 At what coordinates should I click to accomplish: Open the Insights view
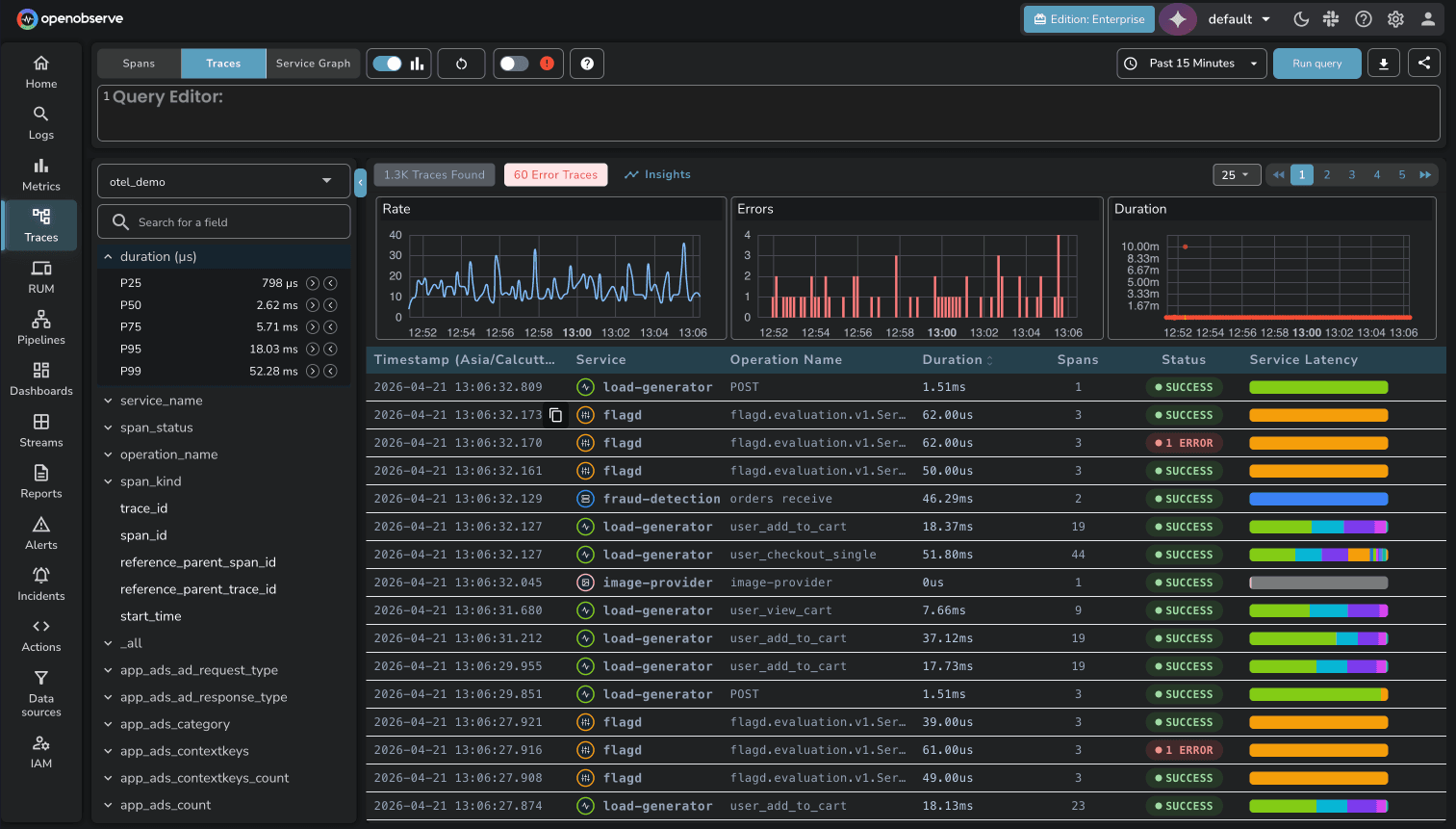pyautogui.click(x=657, y=174)
